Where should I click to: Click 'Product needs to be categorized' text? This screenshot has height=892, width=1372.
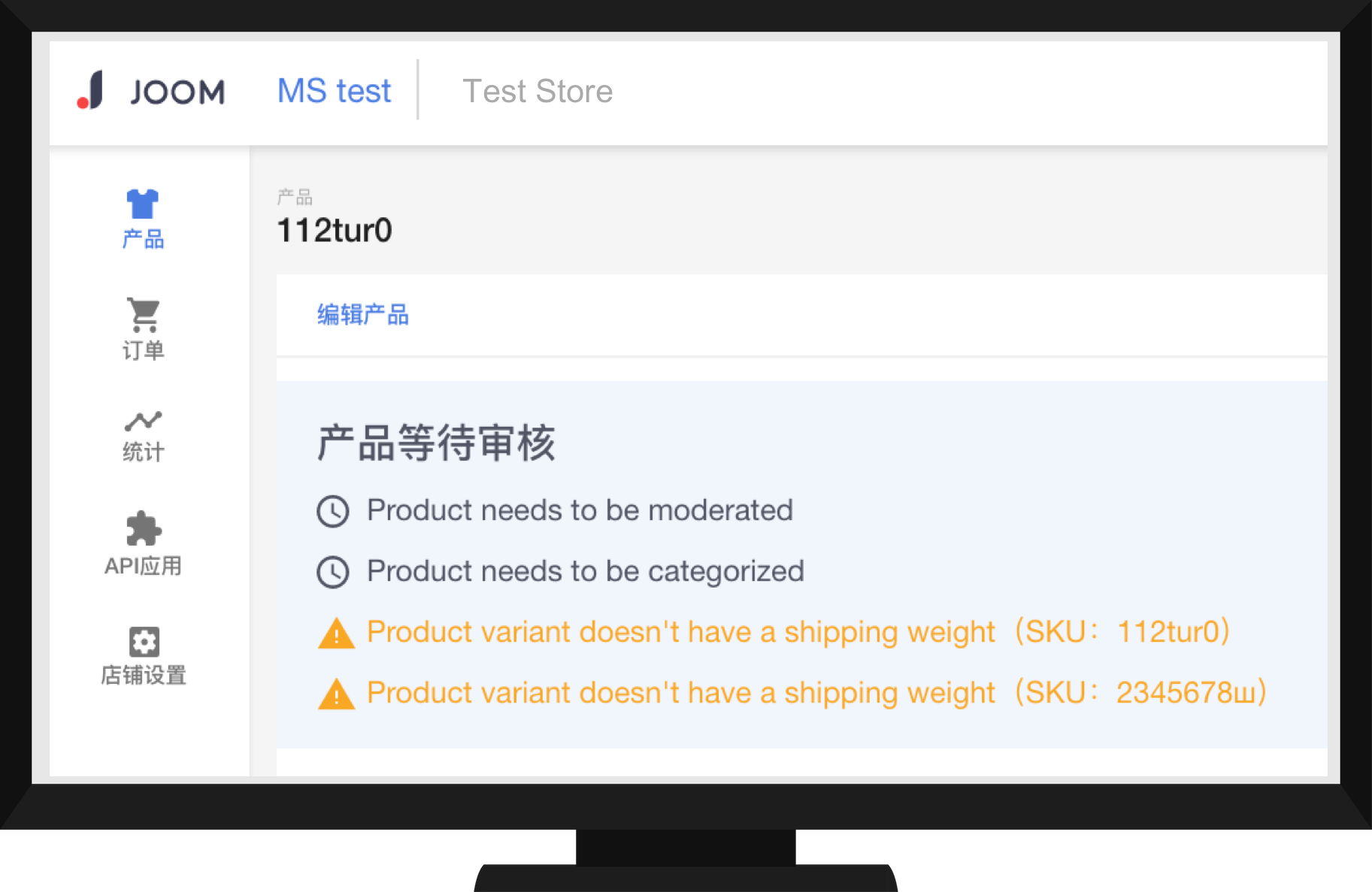[585, 571]
